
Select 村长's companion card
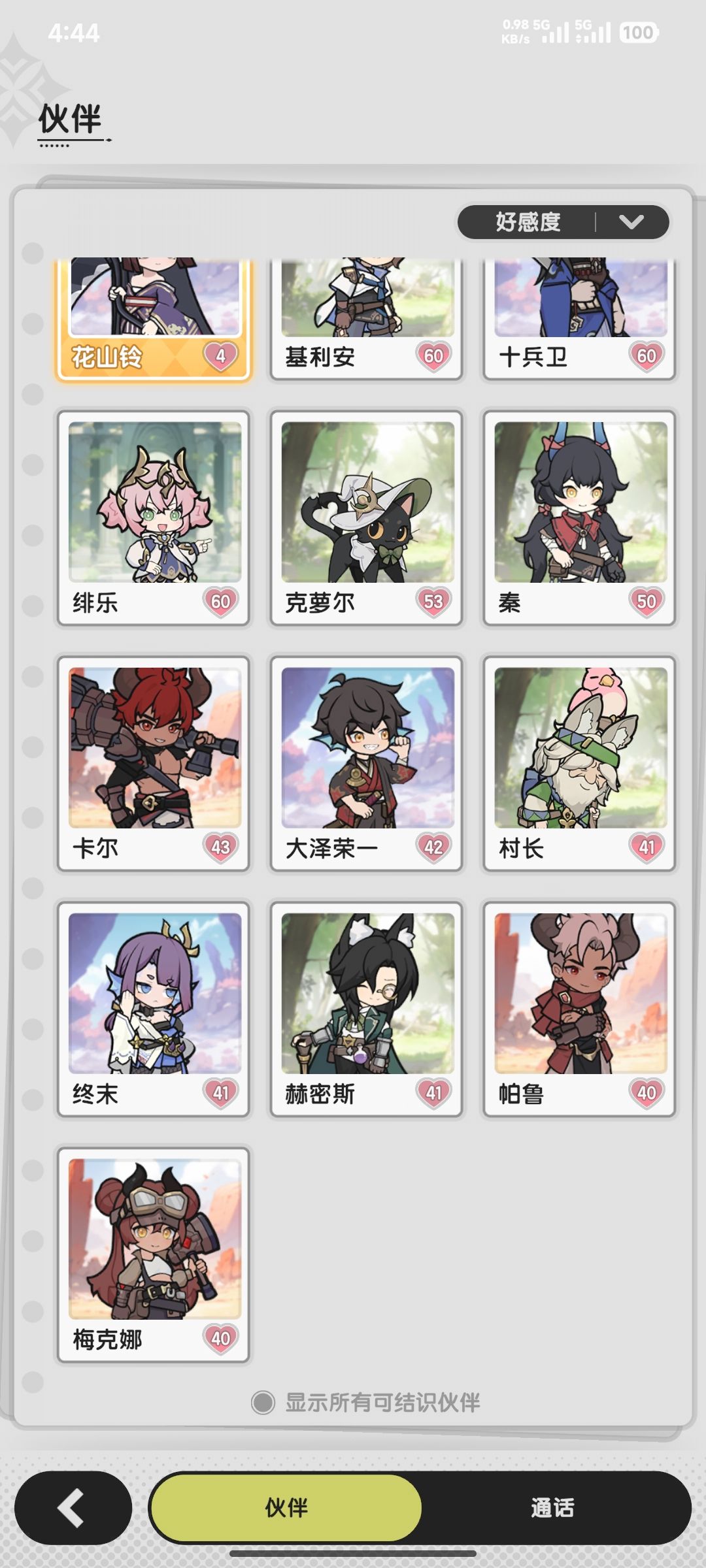click(580, 764)
